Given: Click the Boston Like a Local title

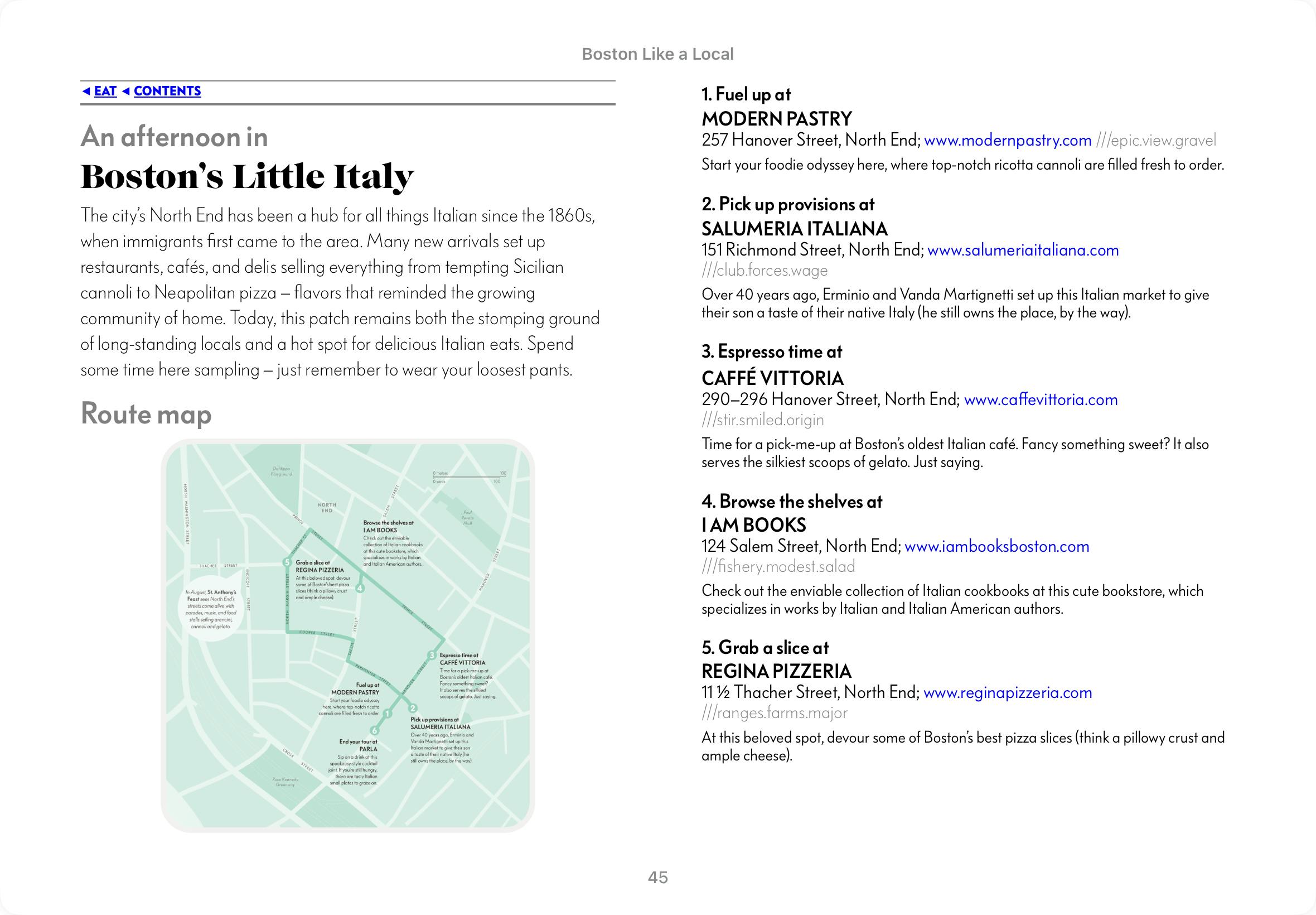Looking at the screenshot, I should tap(657, 54).
